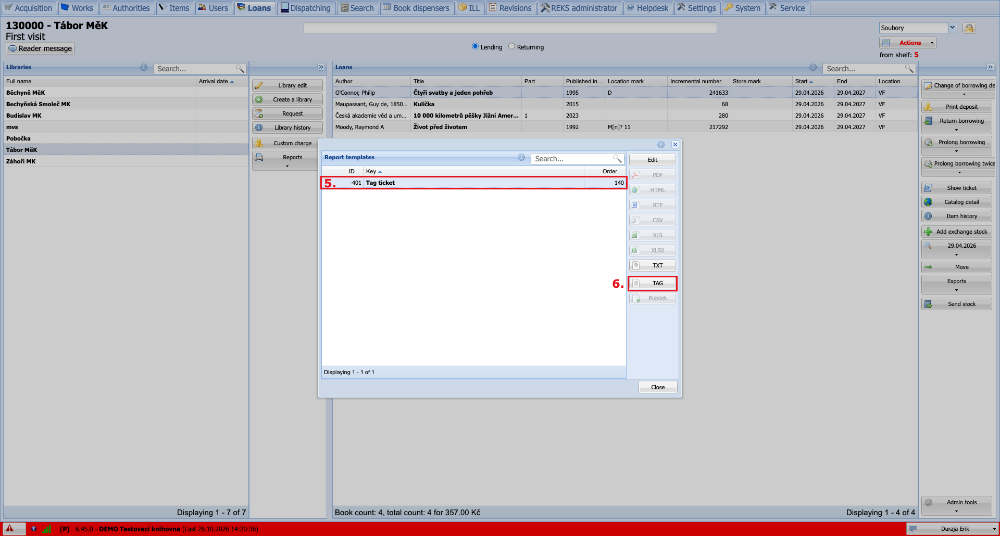Click the Report templates search field
The image size is (1000, 536).
572,158
